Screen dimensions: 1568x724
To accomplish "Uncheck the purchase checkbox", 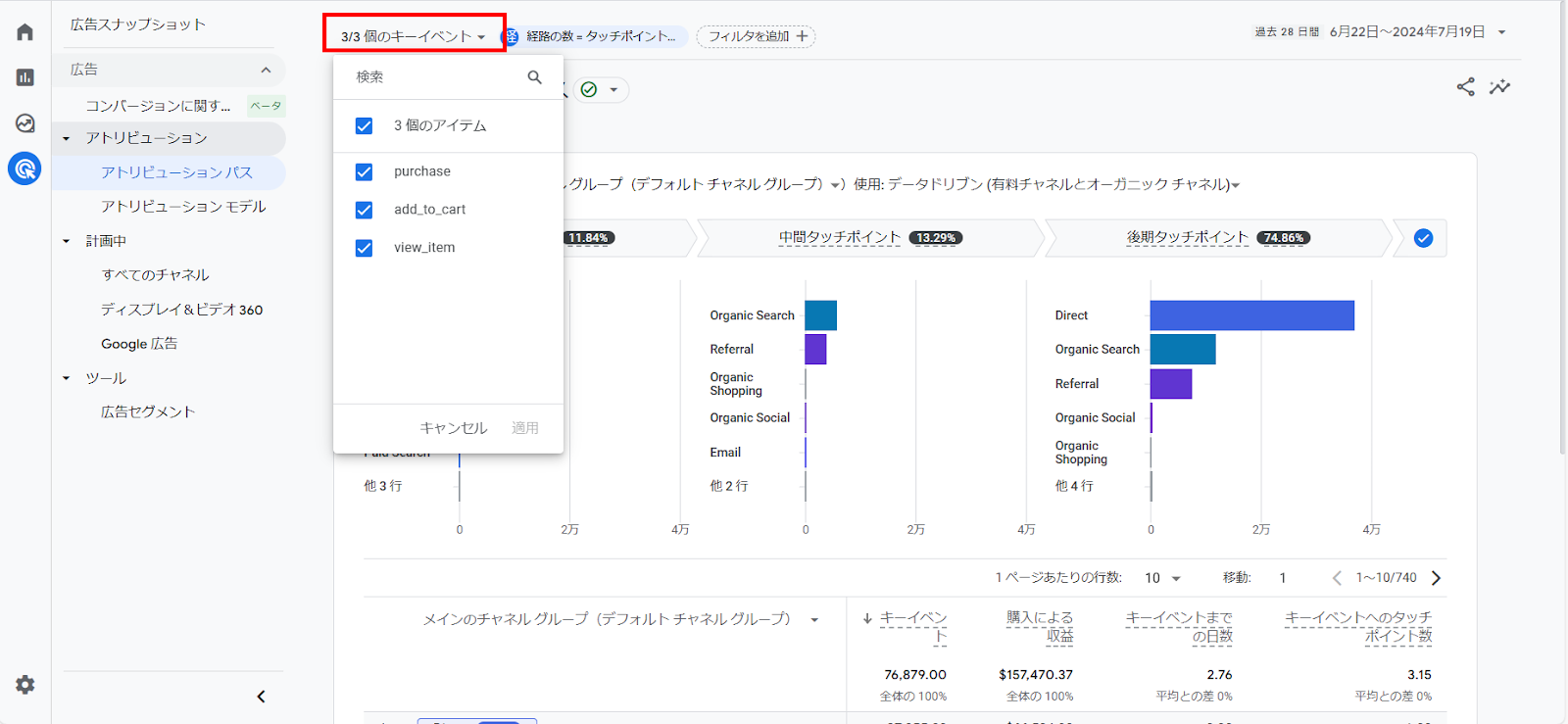I will click(364, 172).
